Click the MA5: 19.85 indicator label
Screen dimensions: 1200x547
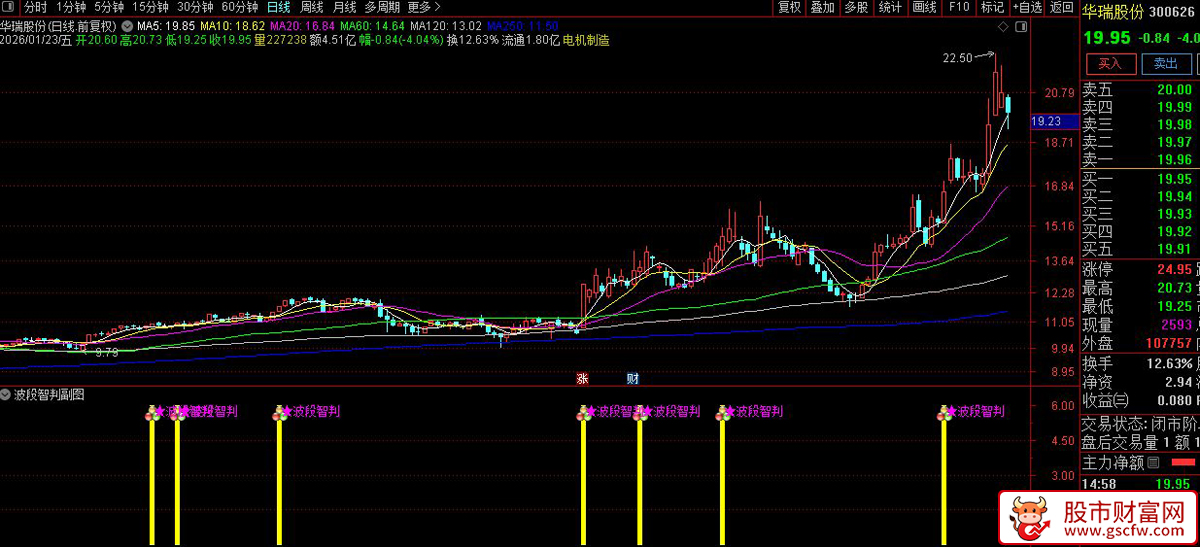[165, 26]
